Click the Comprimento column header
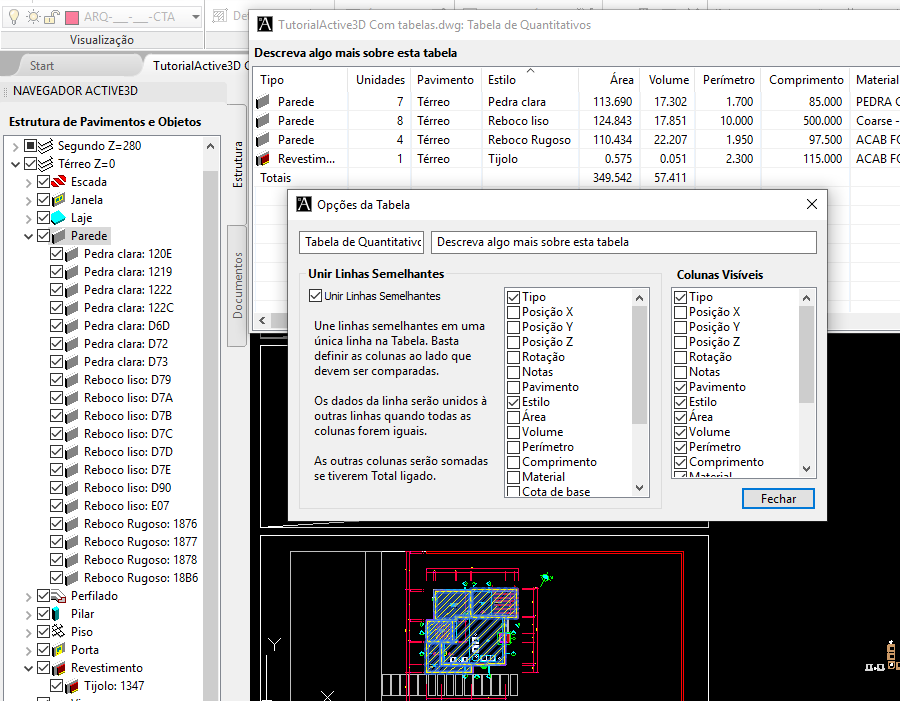The height and width of the screenshot is (701, 900). coord(806,80)
